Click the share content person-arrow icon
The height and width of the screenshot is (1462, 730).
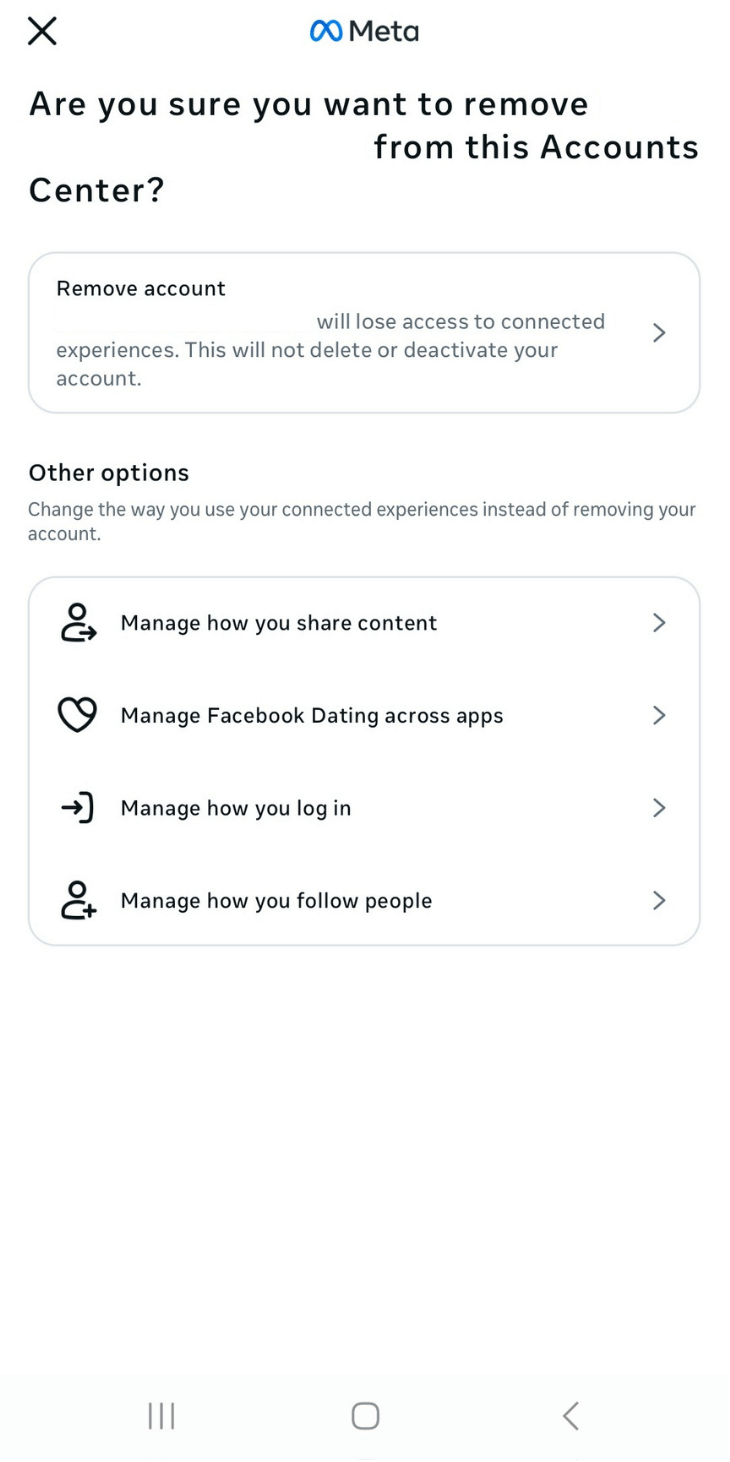tap(78, 622)
